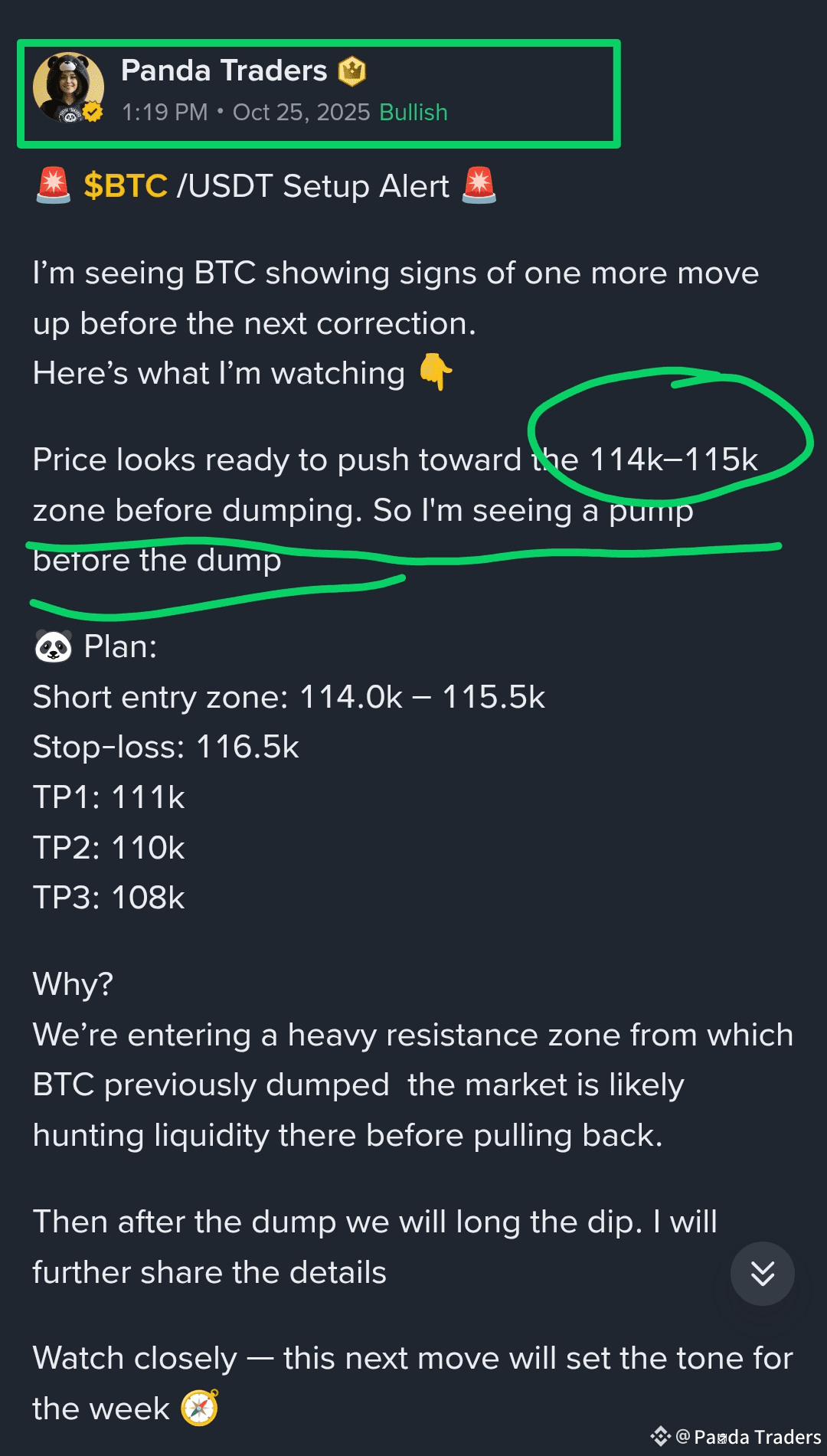
Task: Tap the verified checkmark on avatar
Action: tap(93, 113)
